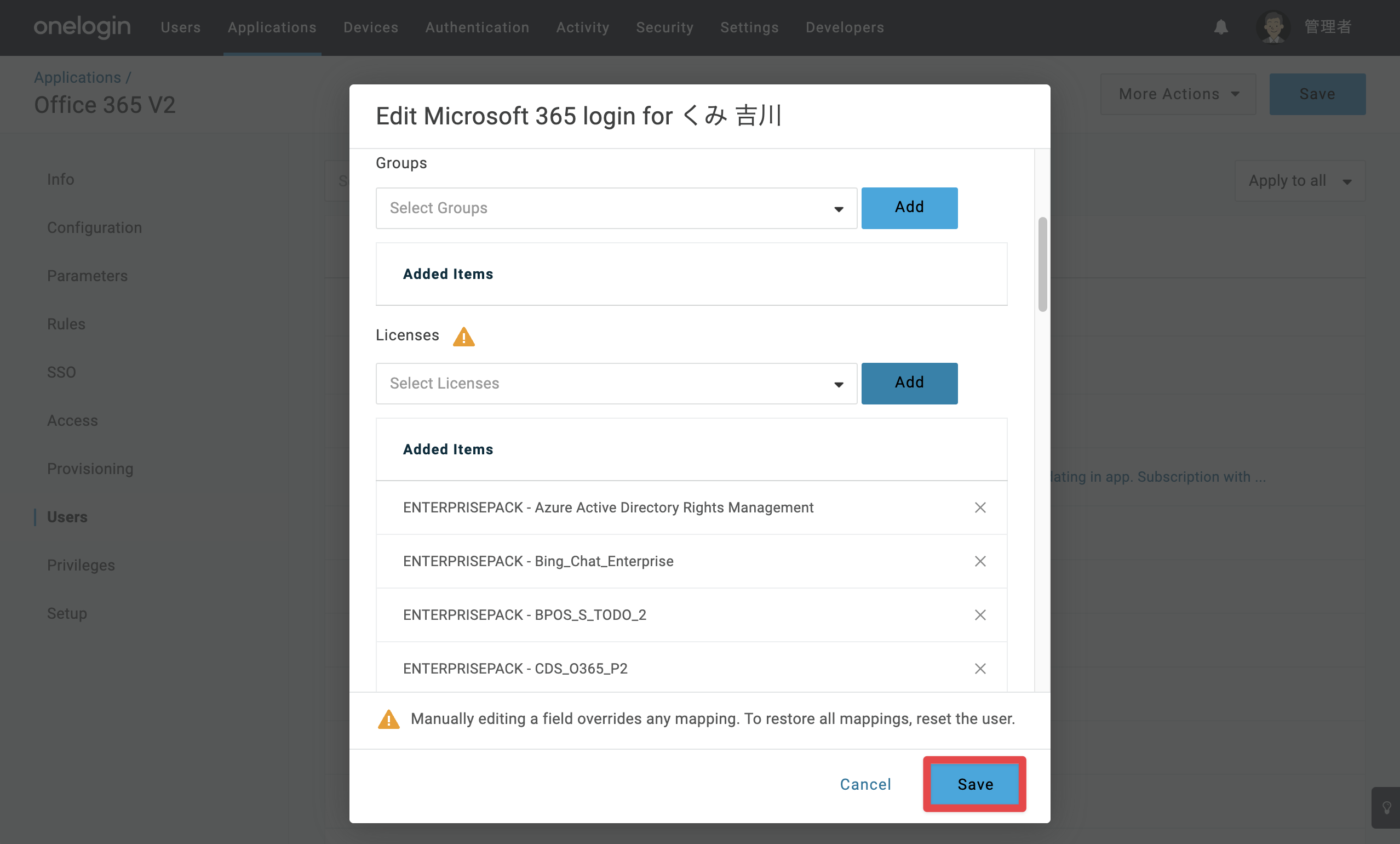Image resolution: width=1400 pixels, height=844 pixels.
Task: Open the Security menu
Action: 665,27
